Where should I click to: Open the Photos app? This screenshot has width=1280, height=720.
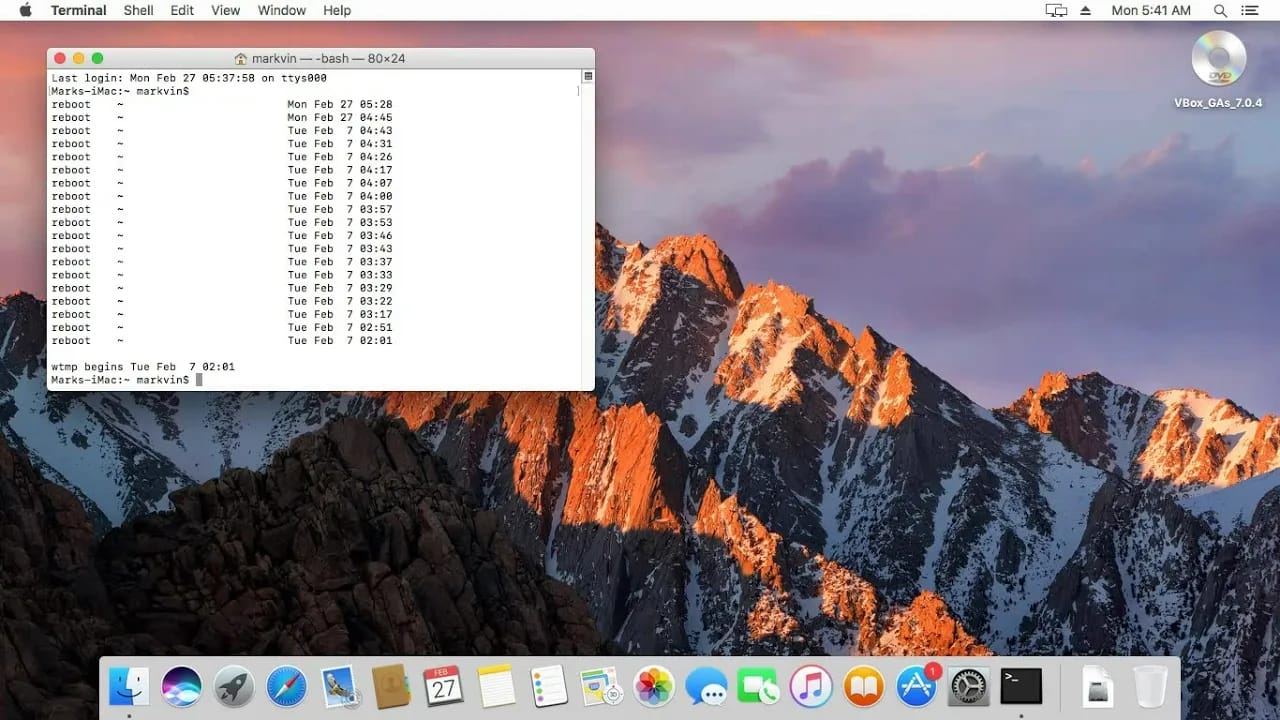[654, 686]
